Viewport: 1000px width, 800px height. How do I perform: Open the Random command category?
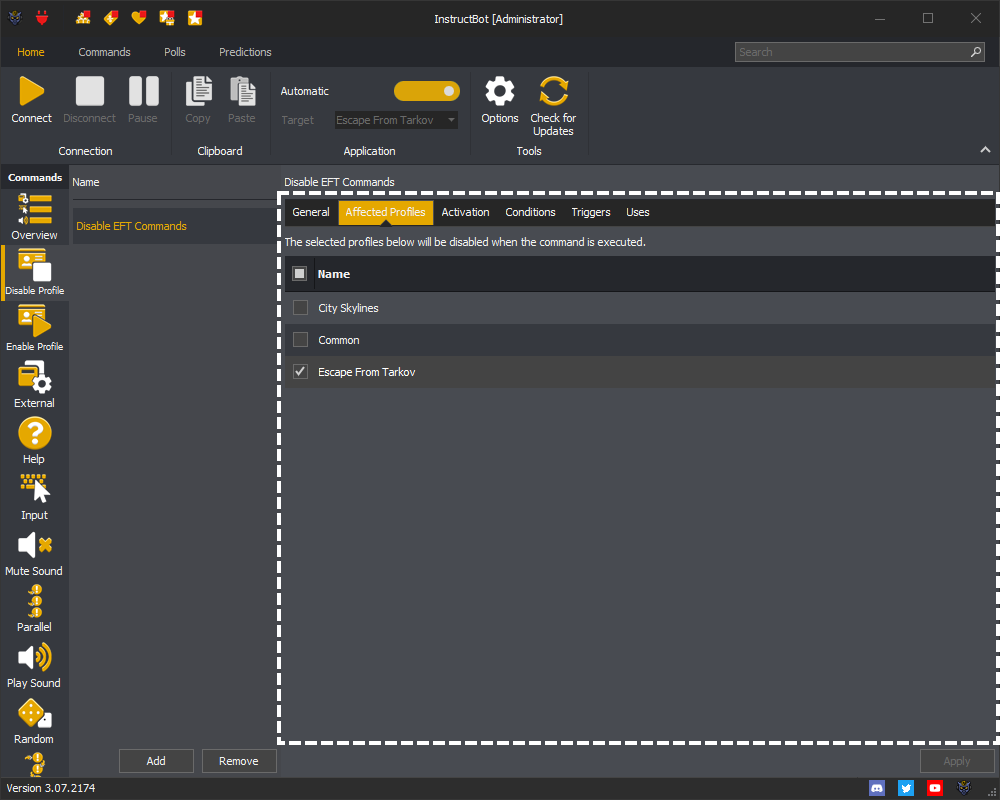click(x=34, y=722)
